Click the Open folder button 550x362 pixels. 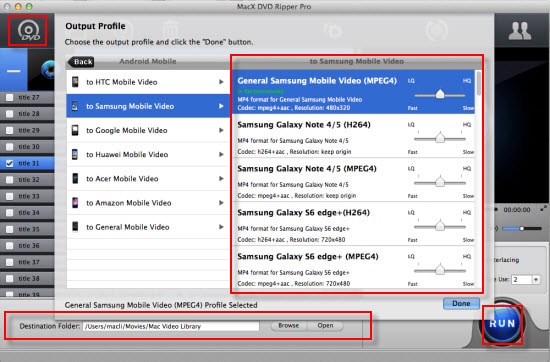325,326
